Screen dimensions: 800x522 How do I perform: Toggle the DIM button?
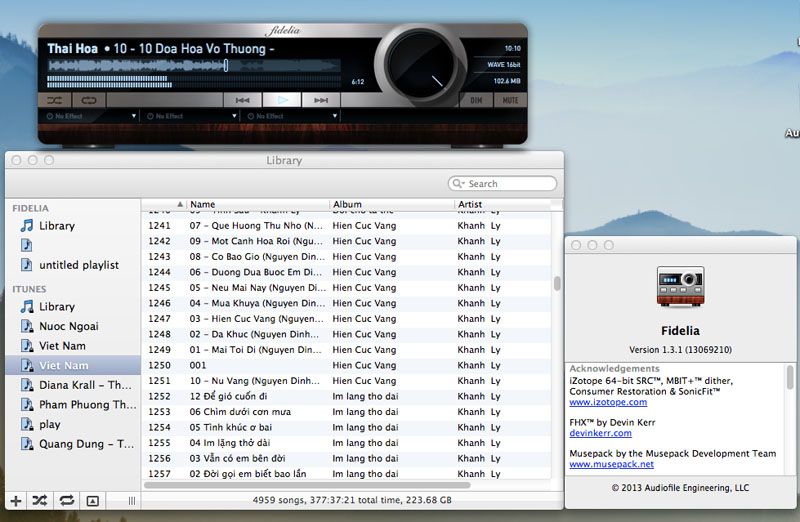tap(476, 101)
